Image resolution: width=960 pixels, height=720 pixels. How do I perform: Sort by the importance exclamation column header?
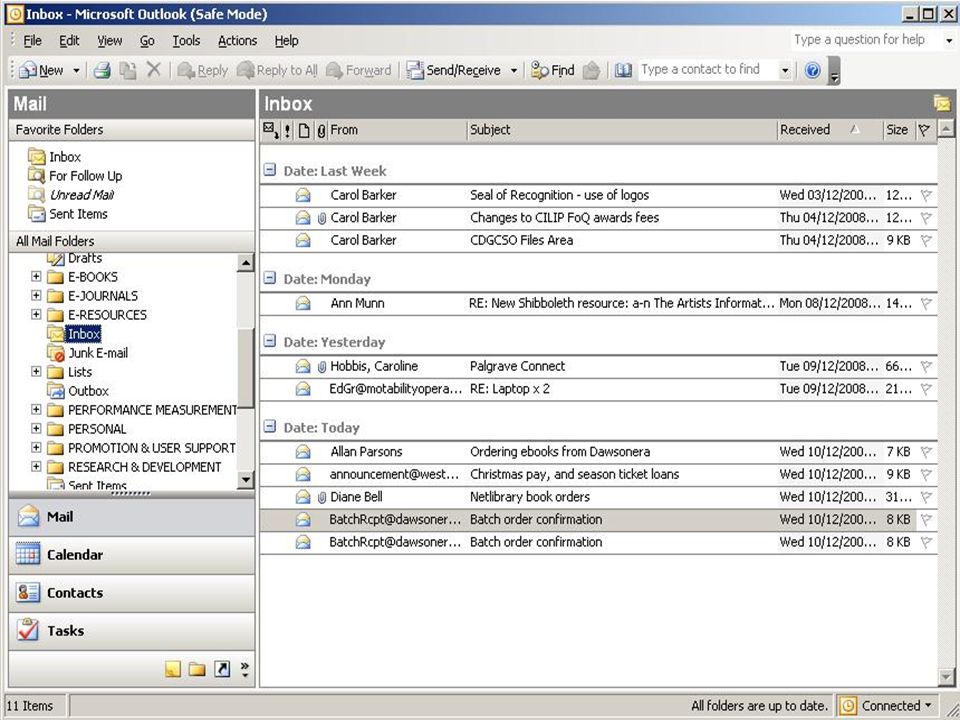point(287,130)
